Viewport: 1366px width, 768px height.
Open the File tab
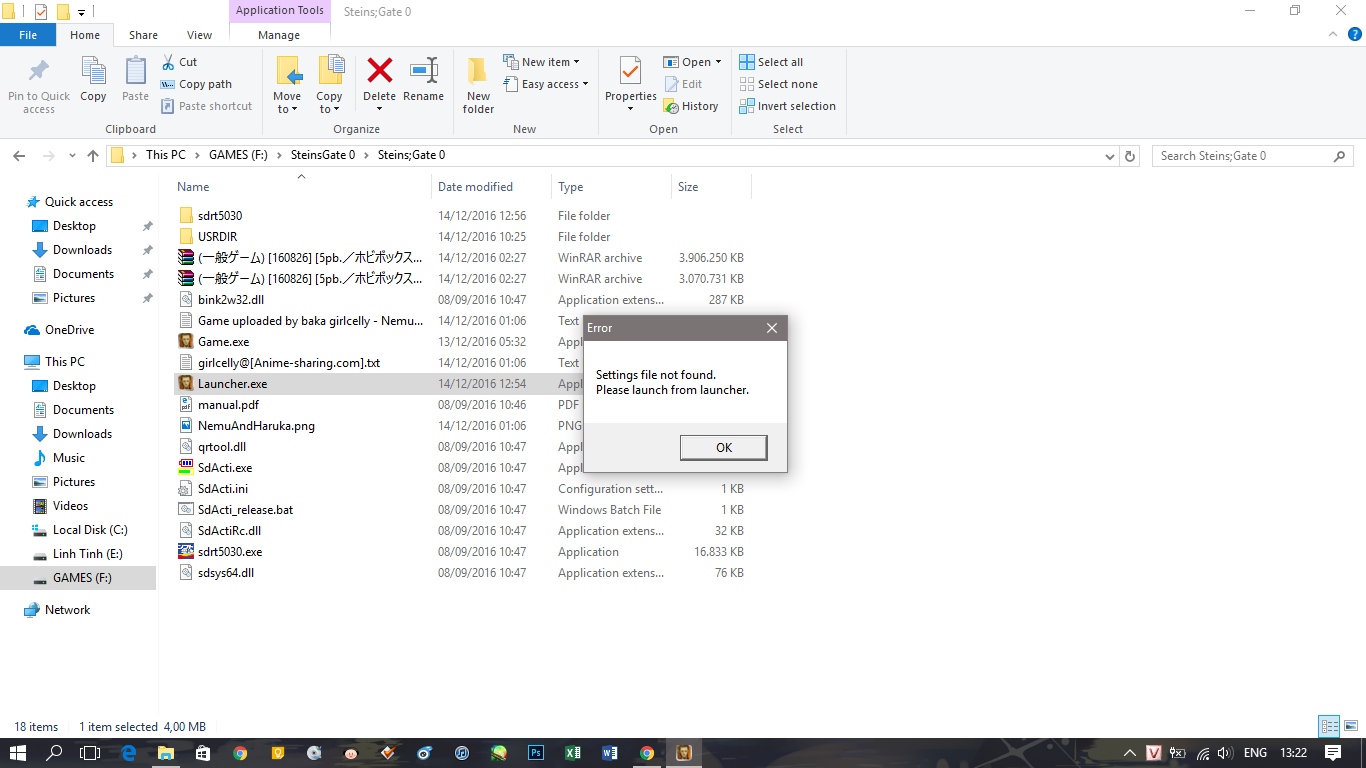[x=28, y=35]
